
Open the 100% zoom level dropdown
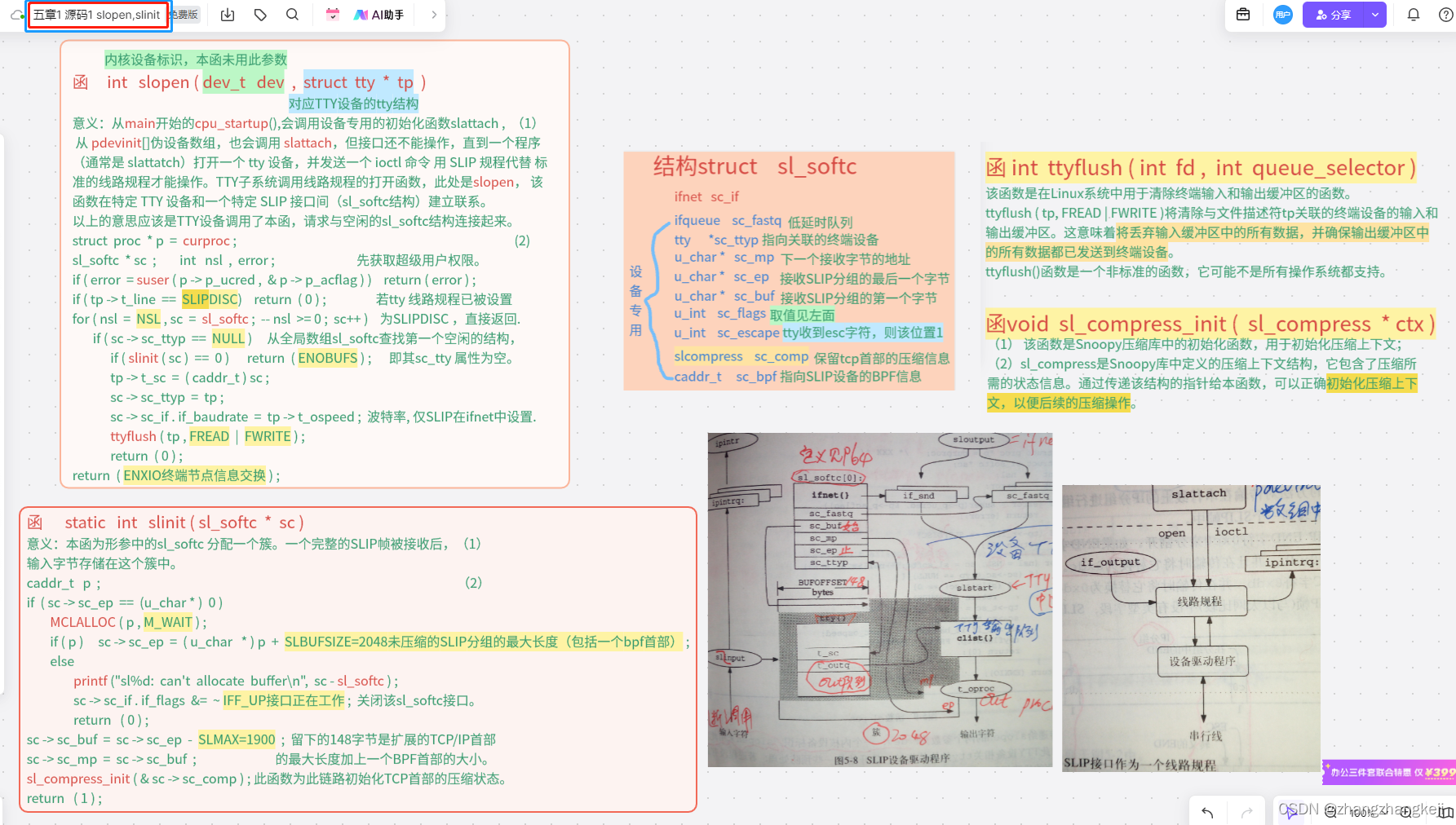pyautogui.click(x=1368, y=813)
